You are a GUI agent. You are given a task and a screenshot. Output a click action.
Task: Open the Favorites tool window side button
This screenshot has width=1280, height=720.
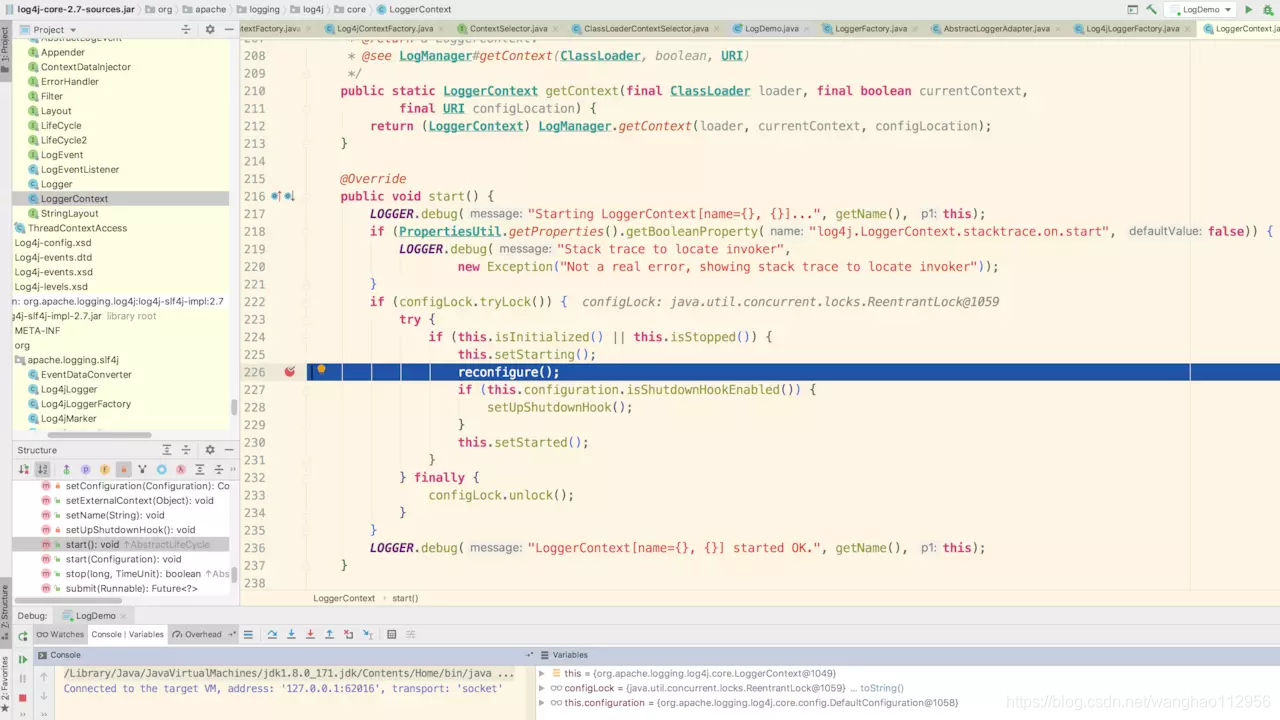pos(5,682)
